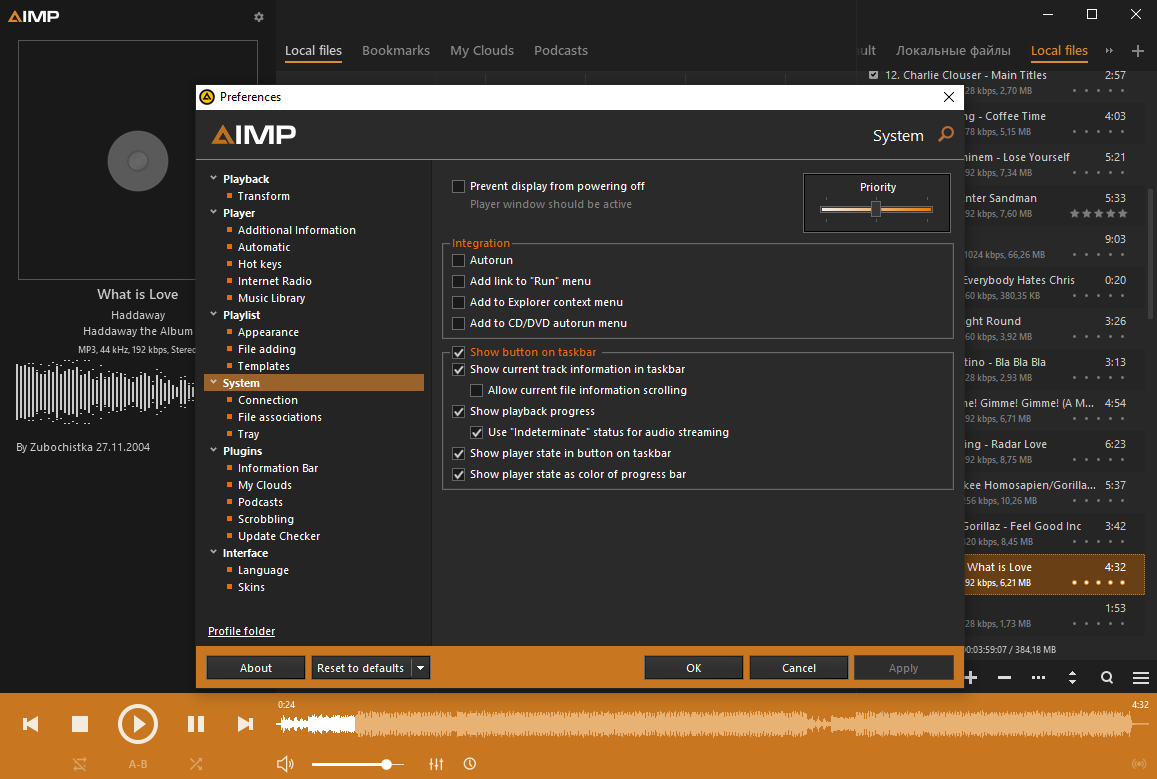Viewport: 1157px width, 779px height.
Task: Enable Allow current file information scrolling
Action: 477,390
